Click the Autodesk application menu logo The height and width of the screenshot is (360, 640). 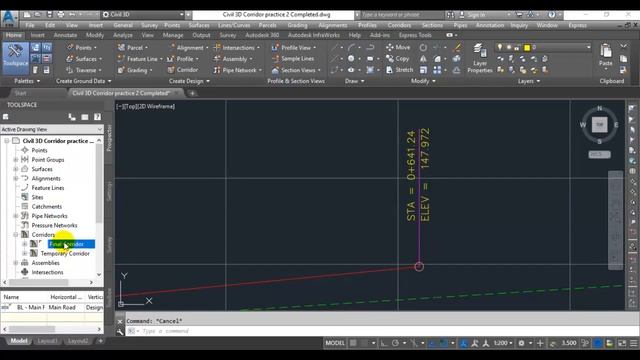(x=9, y=18)
